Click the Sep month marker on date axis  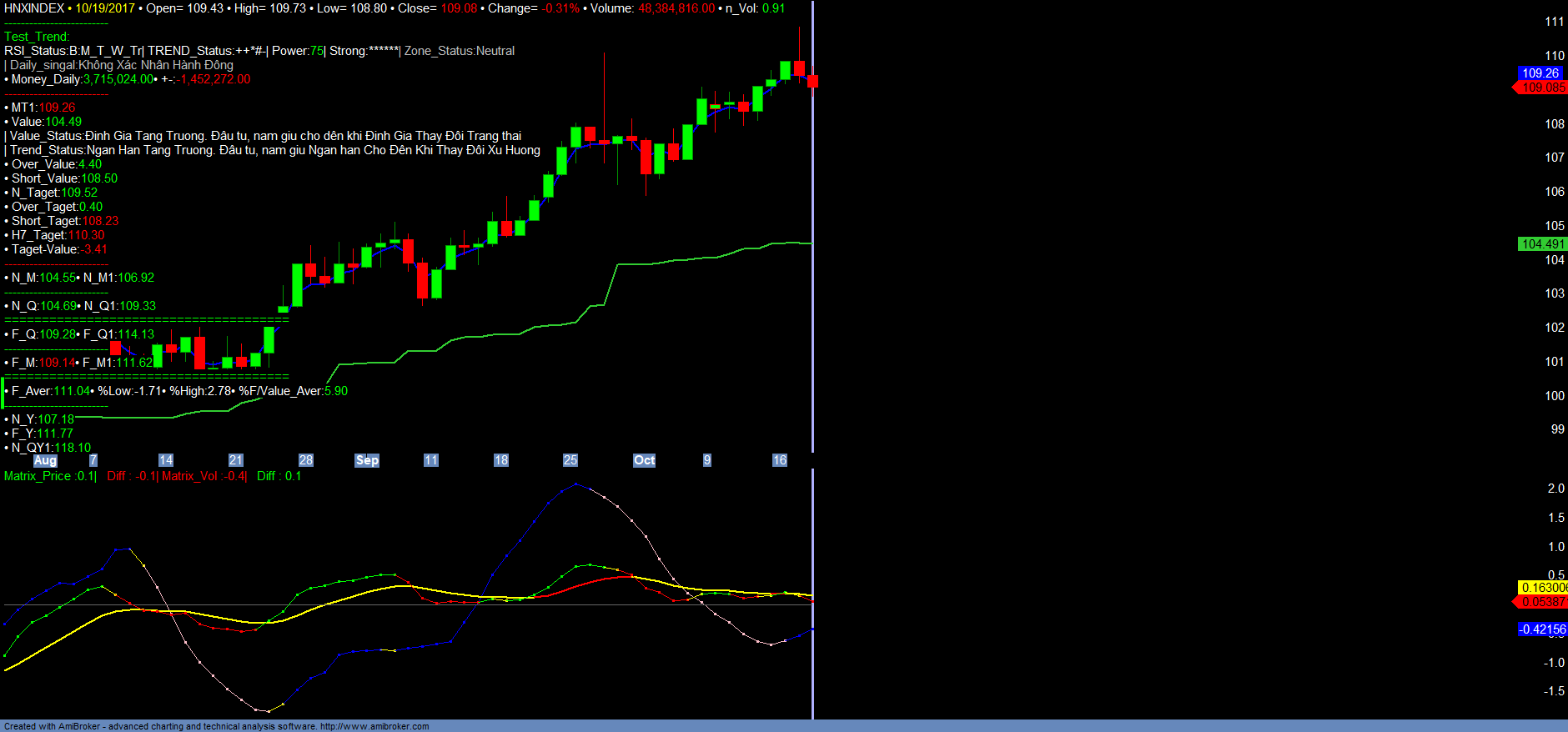point(367,460)
